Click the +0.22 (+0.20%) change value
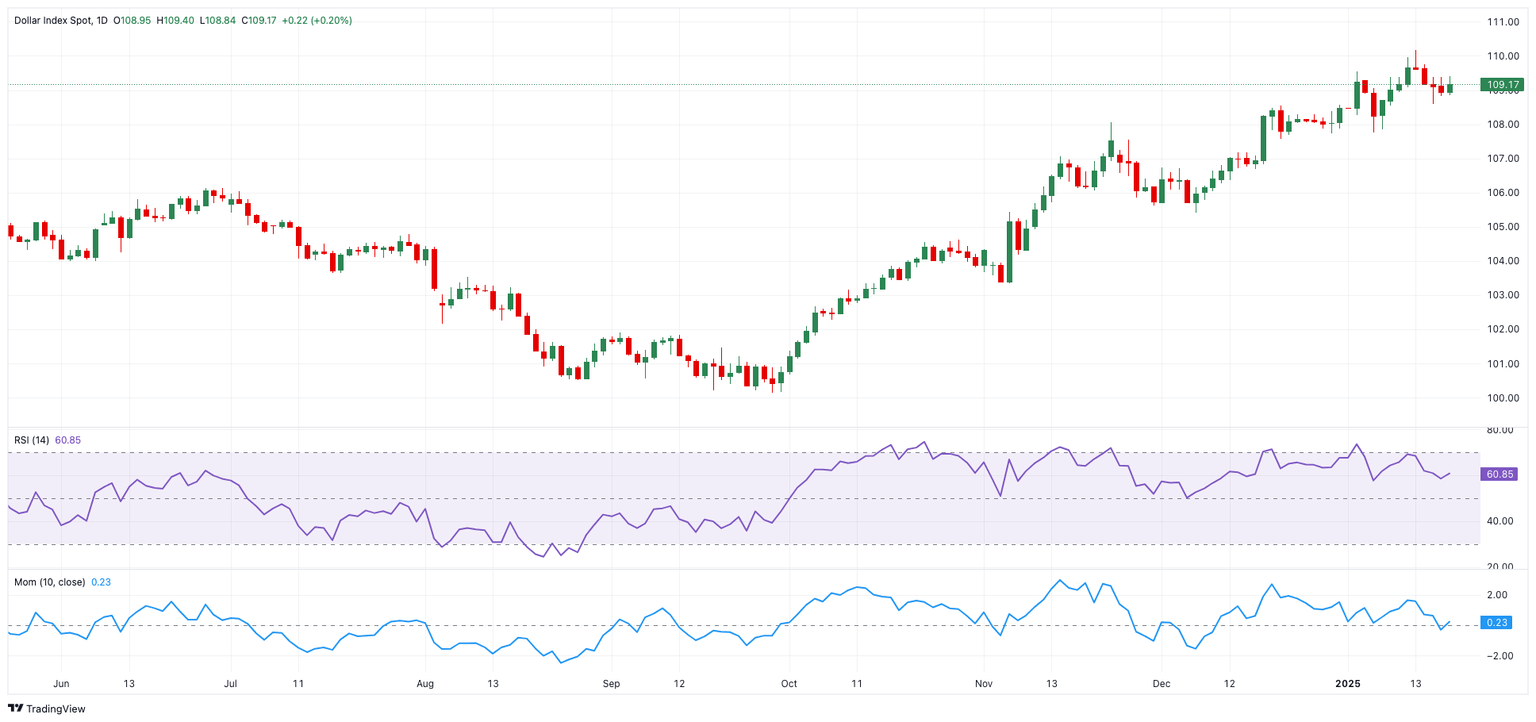This screenshot has height=722, width=1536. [x=316, y=20]
